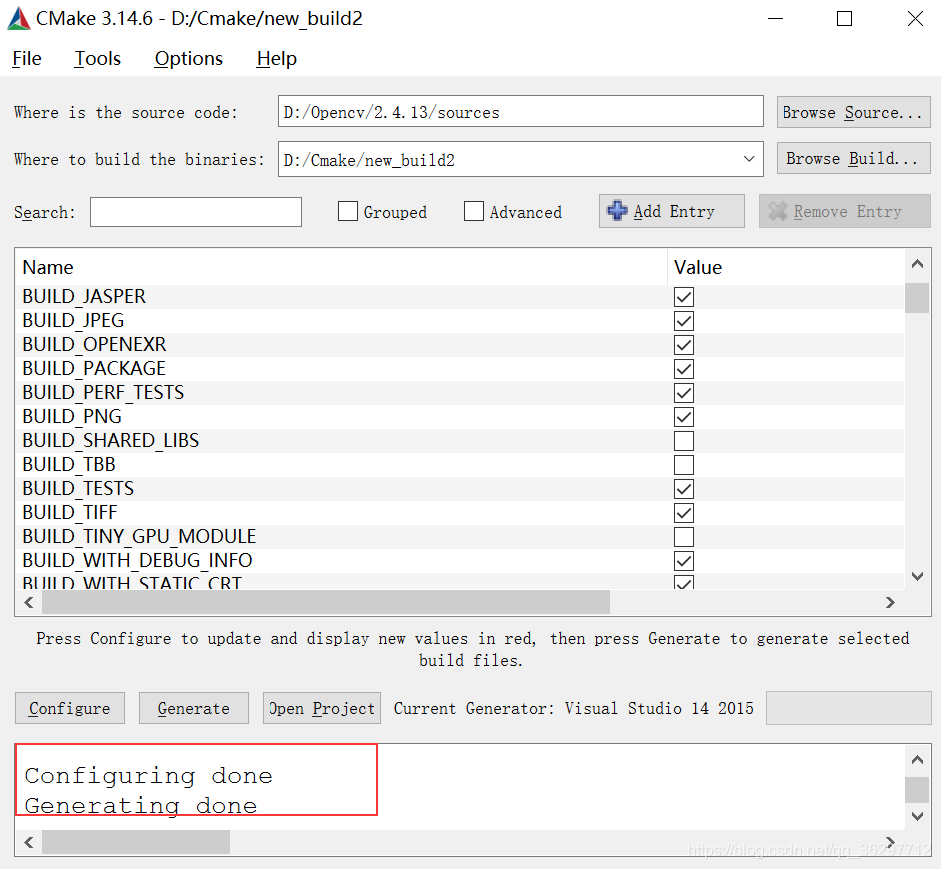The width and height of the screenshot is (941, 869).
Task: Click the cache list scroll-left arrow
Action: coord(28,603)
